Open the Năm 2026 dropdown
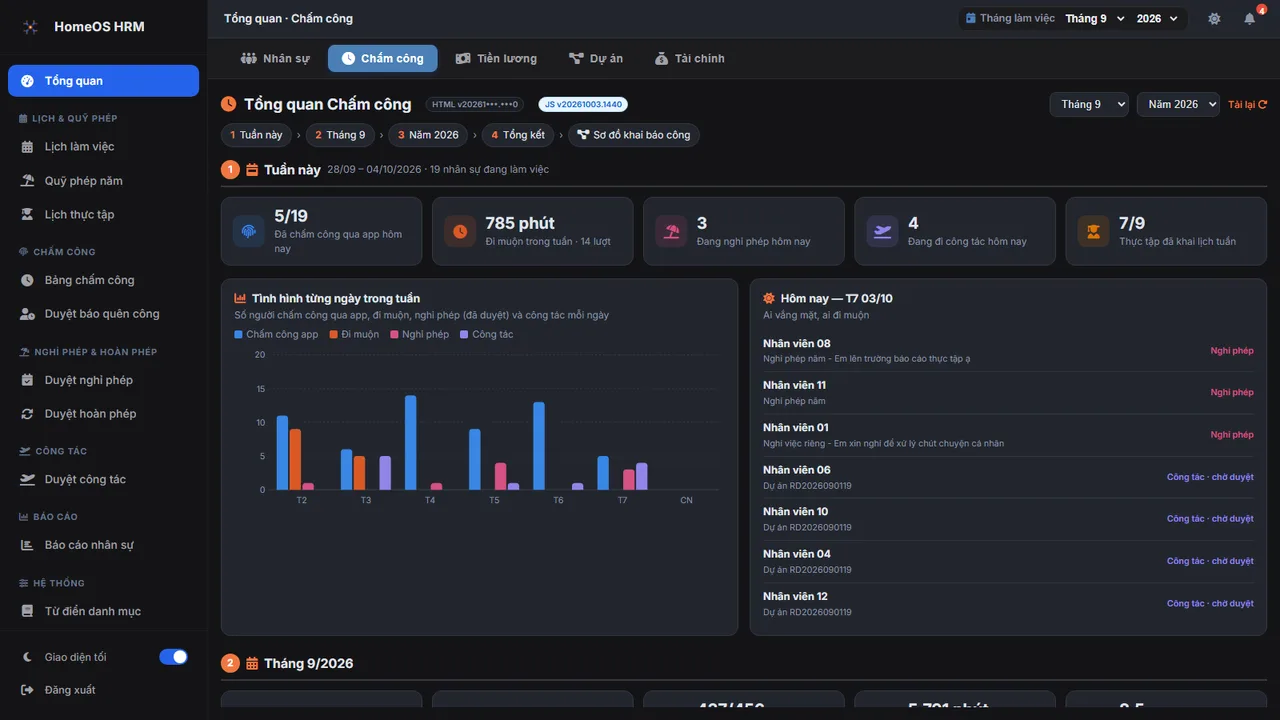The height and width of the screenshot is (720, 1280). click(x=1178, y=104)
